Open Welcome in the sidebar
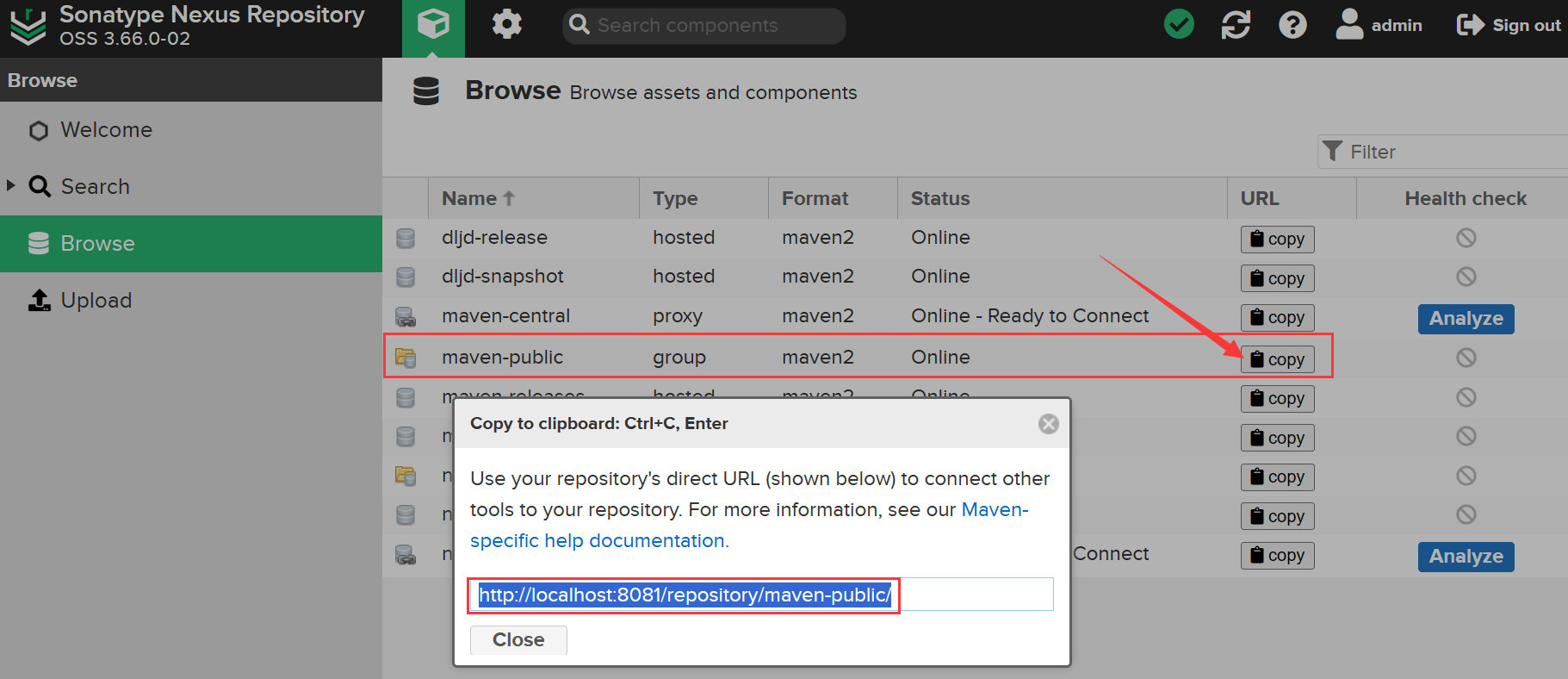 click(191, 130)
